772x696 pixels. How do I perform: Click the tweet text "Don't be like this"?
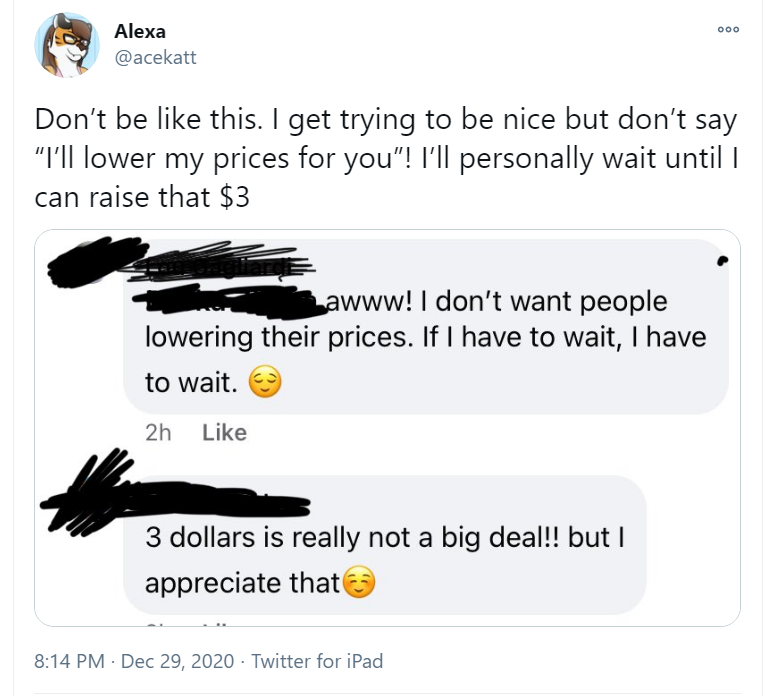tap(147, 119)
